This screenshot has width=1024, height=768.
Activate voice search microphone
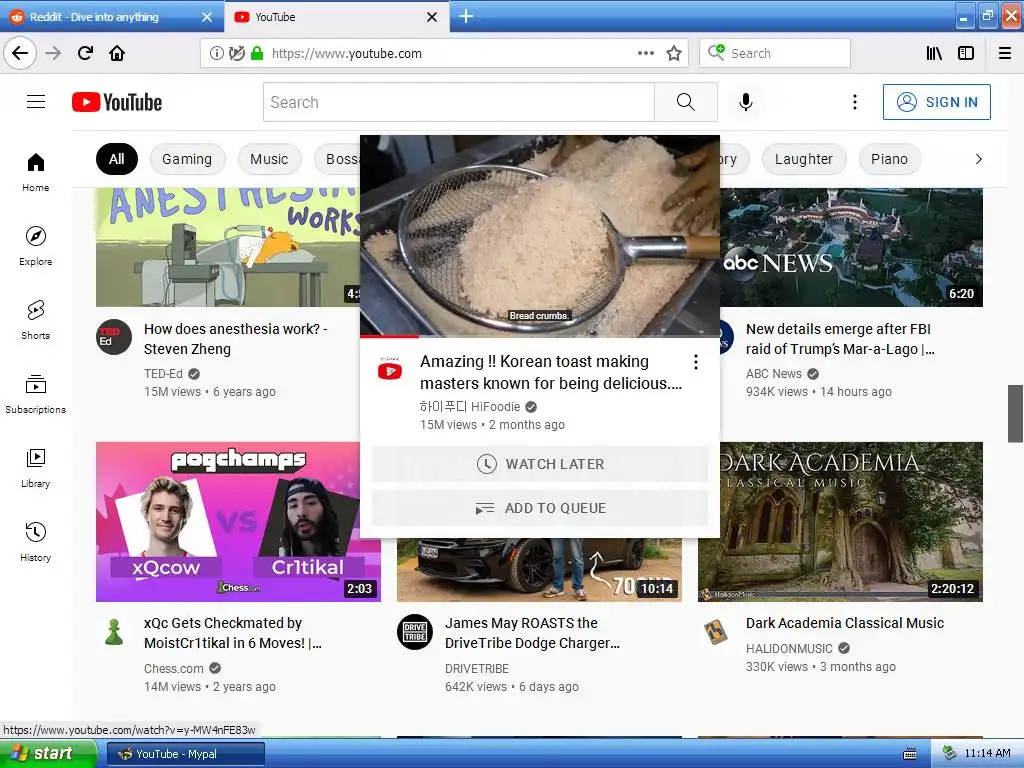(x=746, y=102)
